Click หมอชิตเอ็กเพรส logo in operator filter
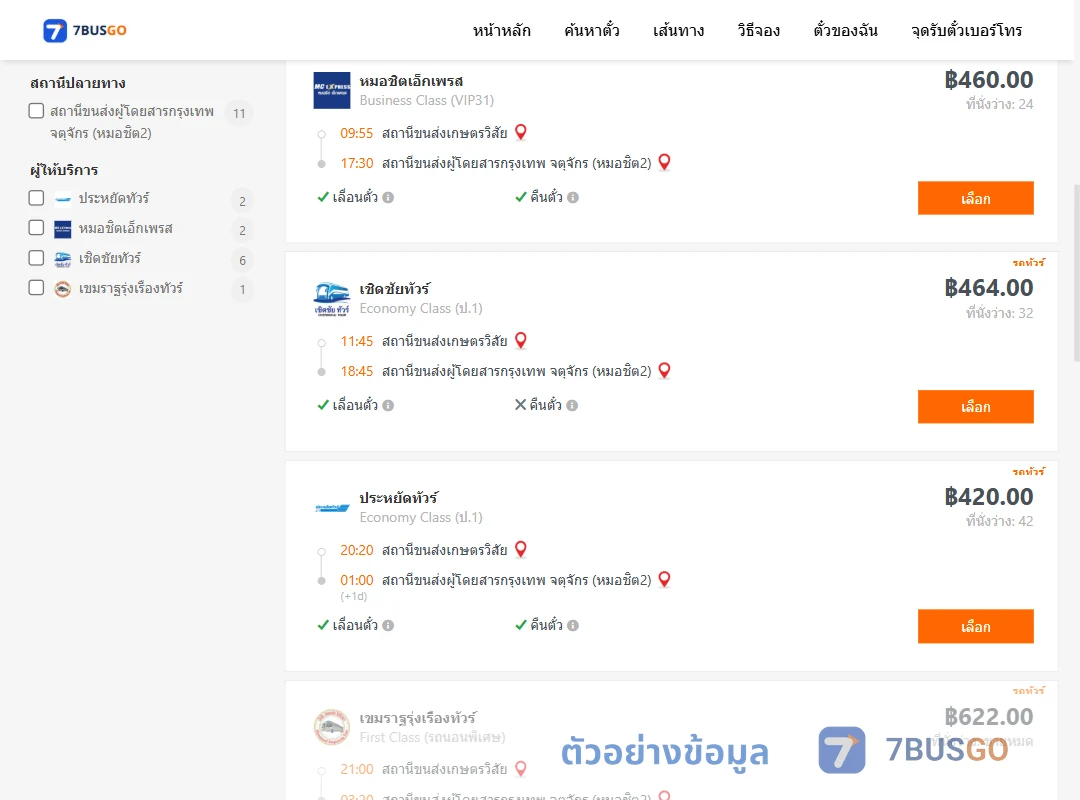 (x=63, y=229)
